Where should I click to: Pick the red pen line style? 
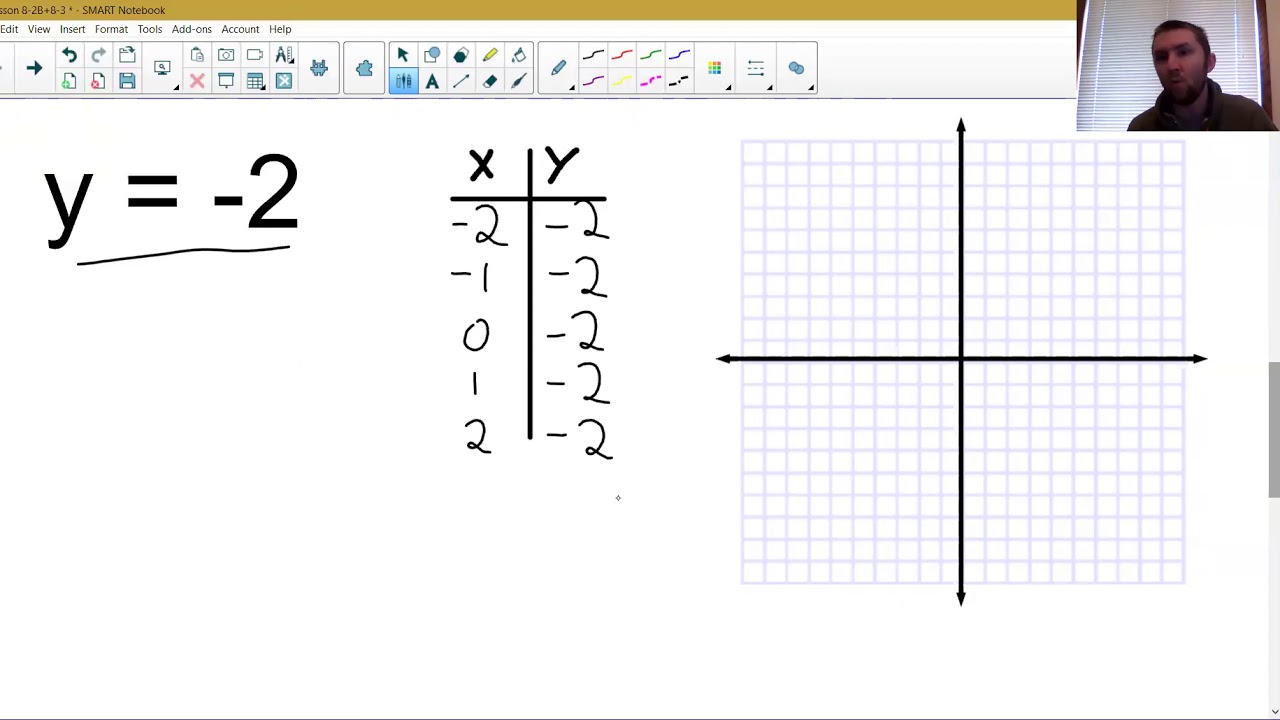(x=622, y=56)
